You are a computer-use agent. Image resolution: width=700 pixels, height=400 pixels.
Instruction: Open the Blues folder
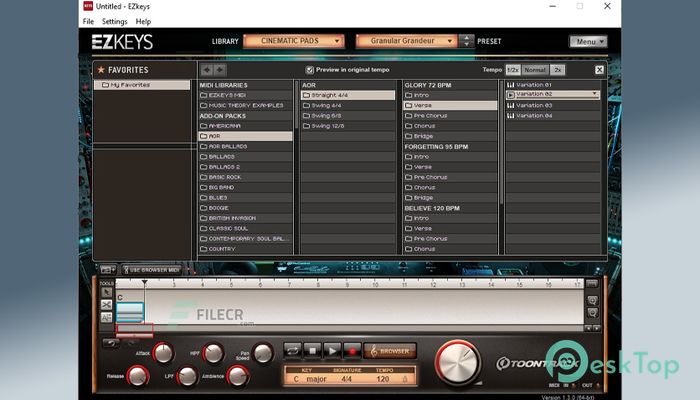(246, 198)
